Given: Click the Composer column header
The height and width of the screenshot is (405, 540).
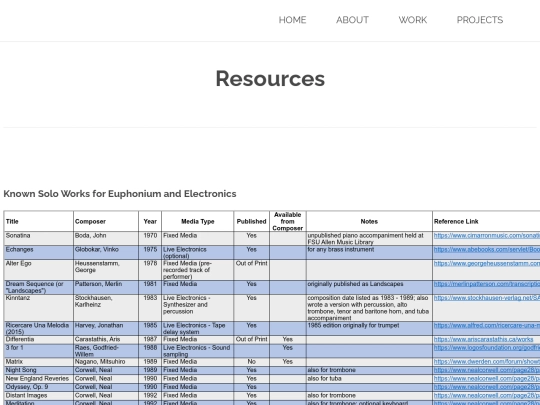Looking at the screenshot, I should click(106, 221).
